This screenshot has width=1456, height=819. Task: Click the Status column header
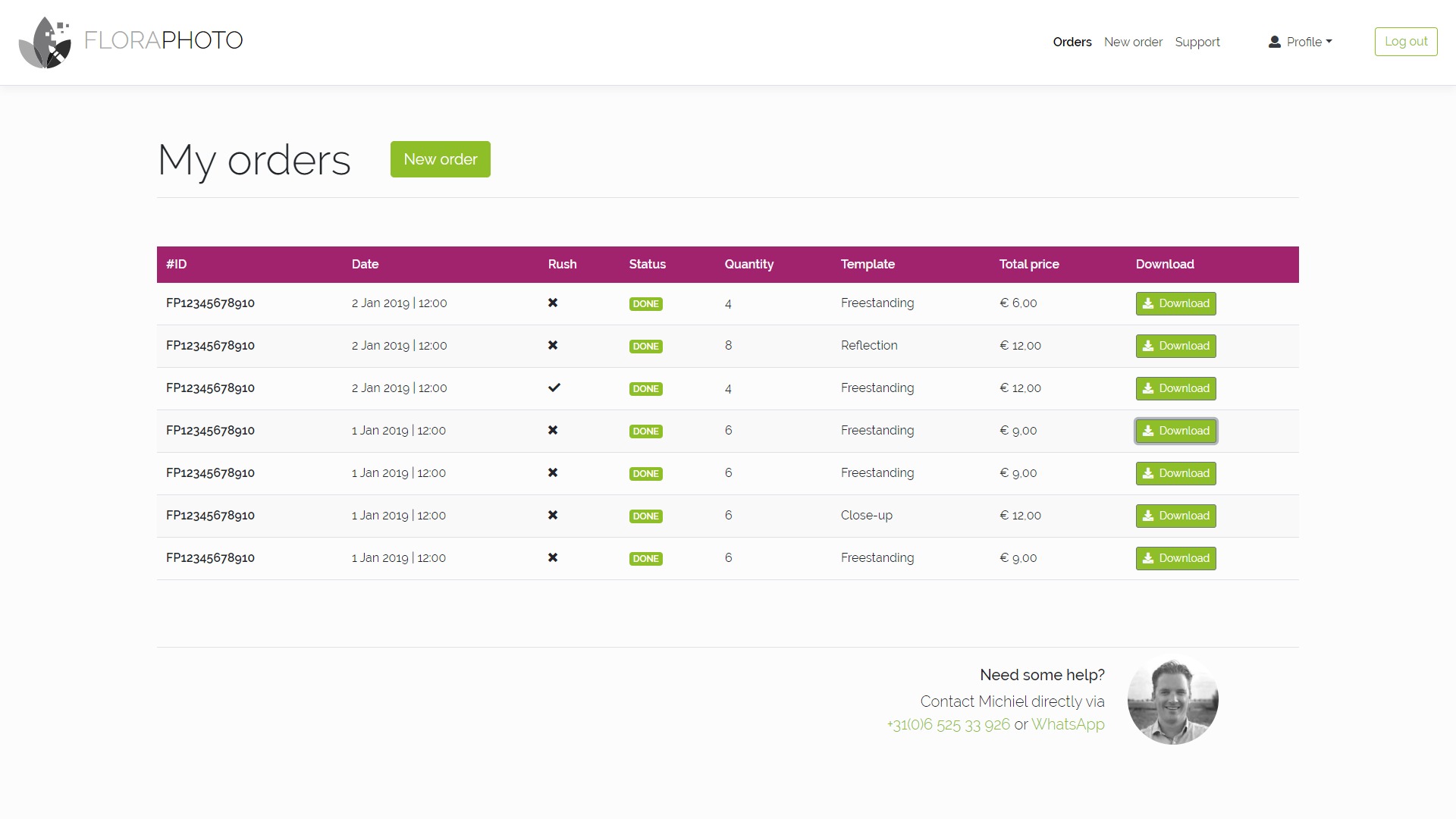647,265
